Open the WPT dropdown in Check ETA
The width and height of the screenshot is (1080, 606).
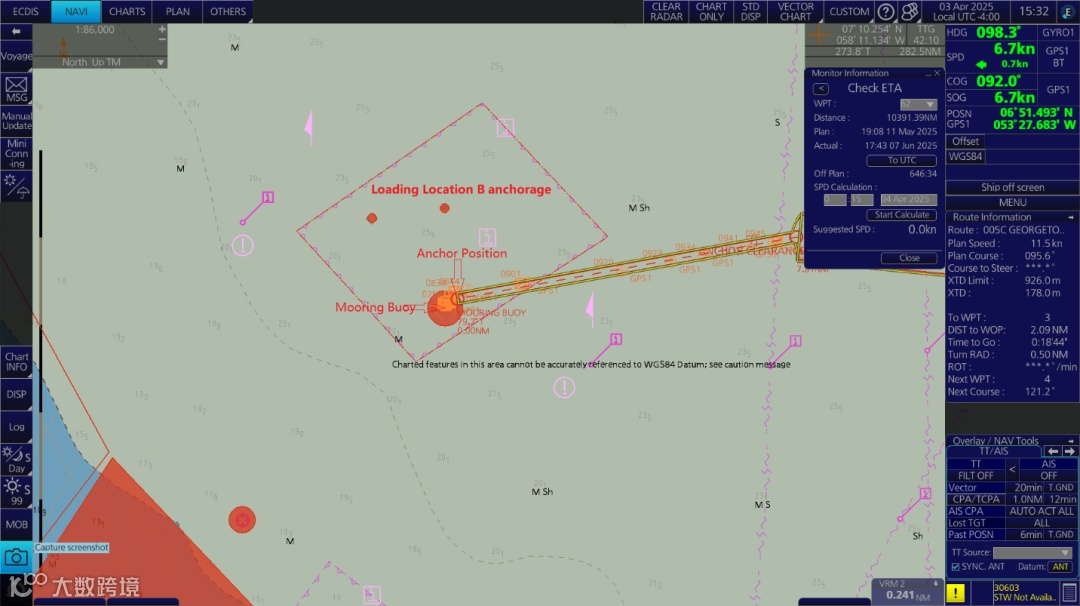(918, 104)
